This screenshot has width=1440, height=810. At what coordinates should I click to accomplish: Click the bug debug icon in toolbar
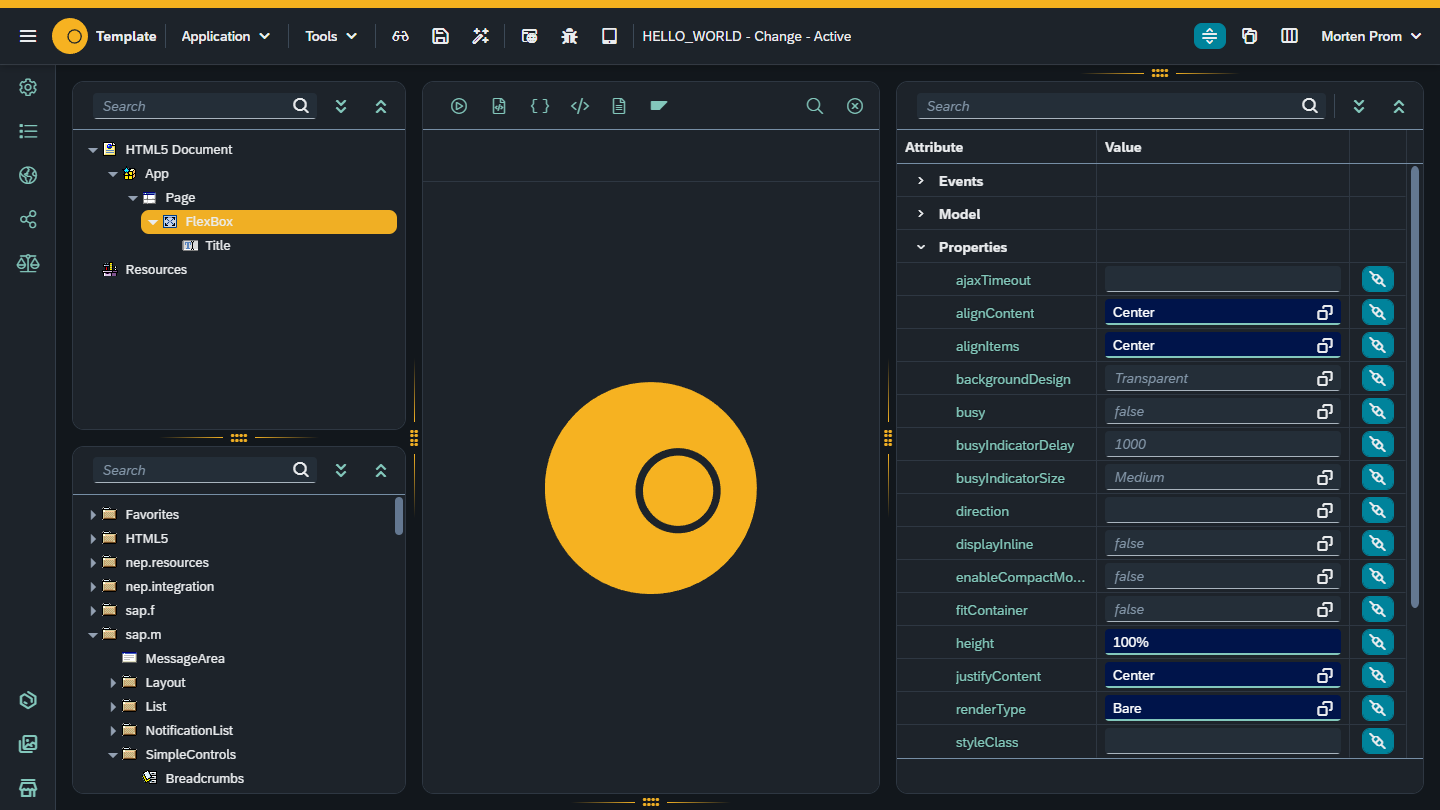pyautogui.click(x=570, y=36)
